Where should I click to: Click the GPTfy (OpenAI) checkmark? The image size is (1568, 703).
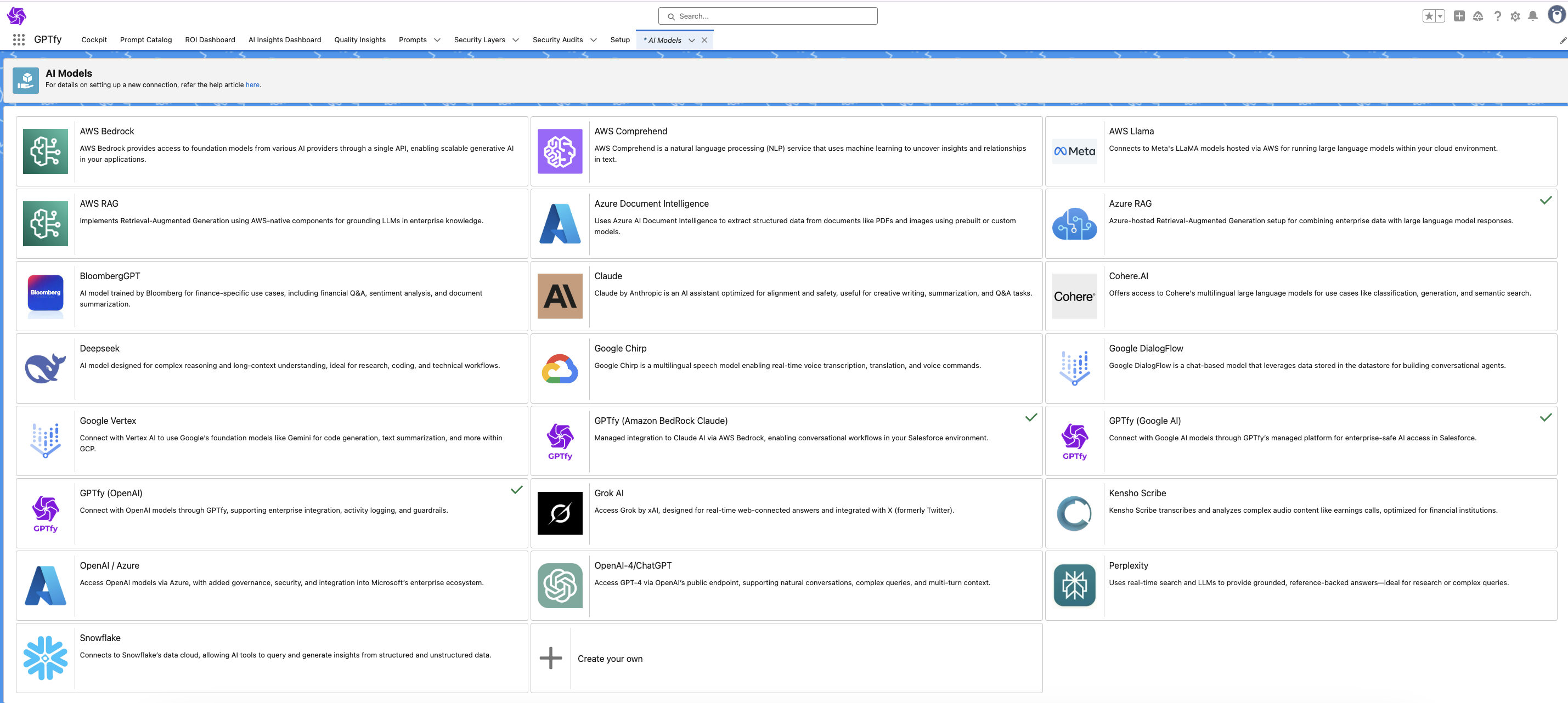click(517, 490)
